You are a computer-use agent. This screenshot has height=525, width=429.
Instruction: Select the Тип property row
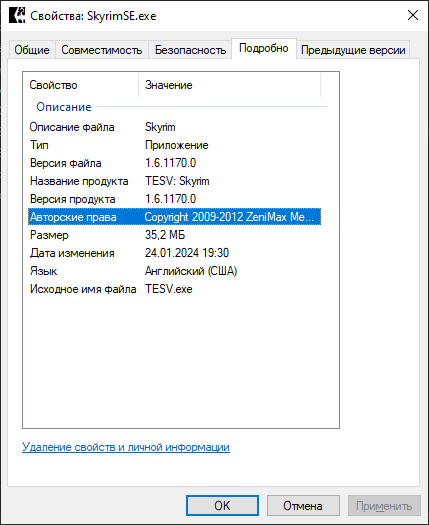pos(174,145)
